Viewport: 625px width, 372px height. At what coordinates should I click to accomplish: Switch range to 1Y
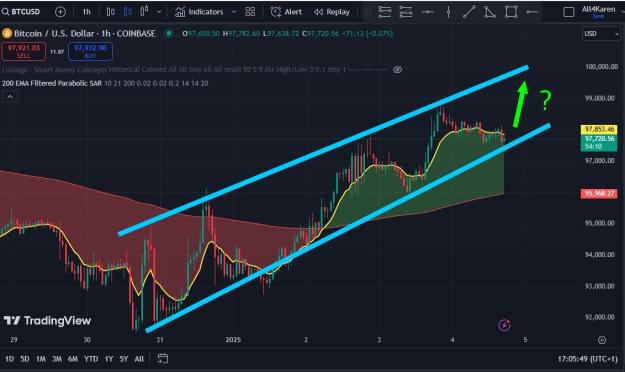click(109, 359)
